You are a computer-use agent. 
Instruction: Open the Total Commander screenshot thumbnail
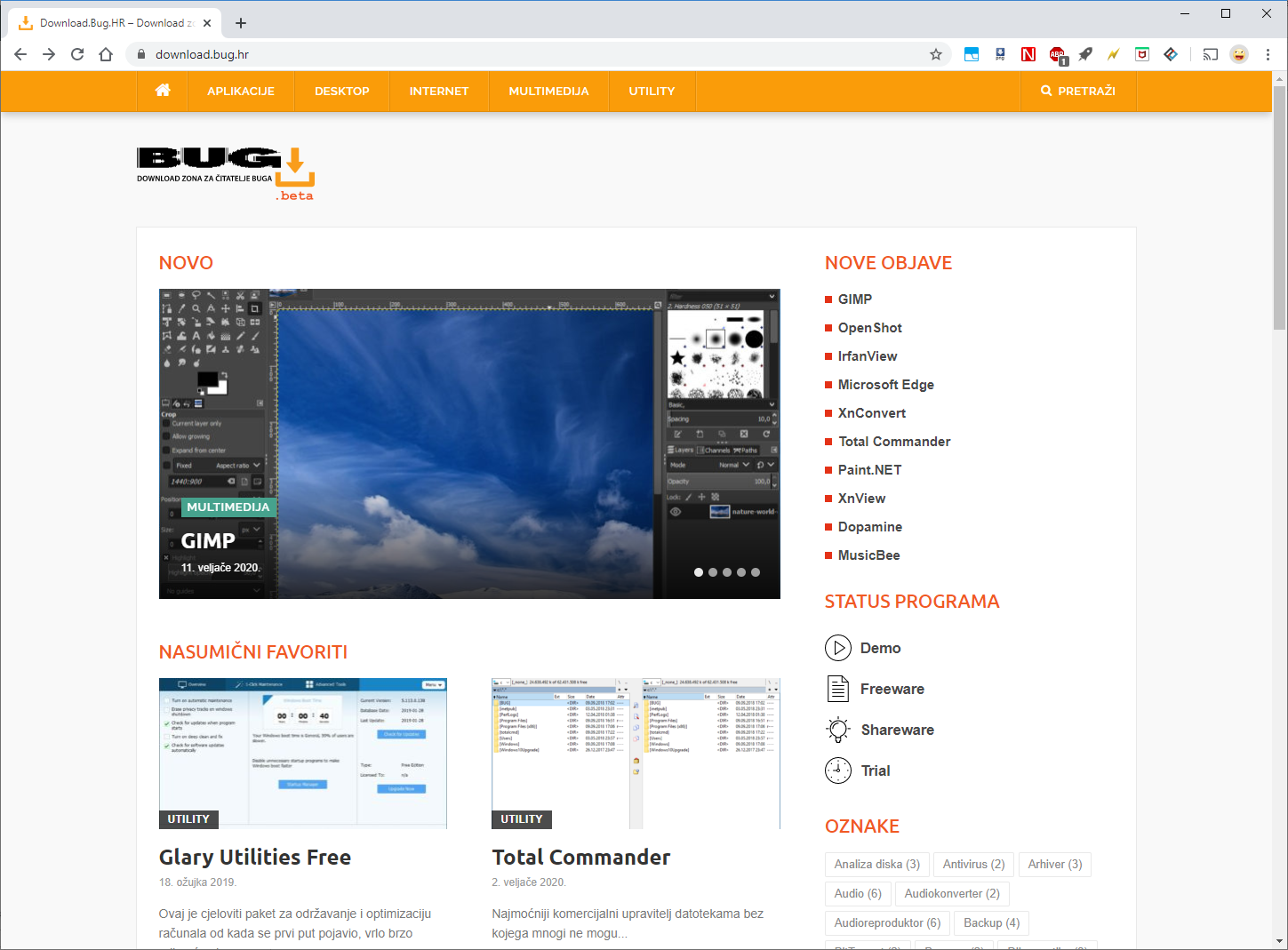(636, 754)
